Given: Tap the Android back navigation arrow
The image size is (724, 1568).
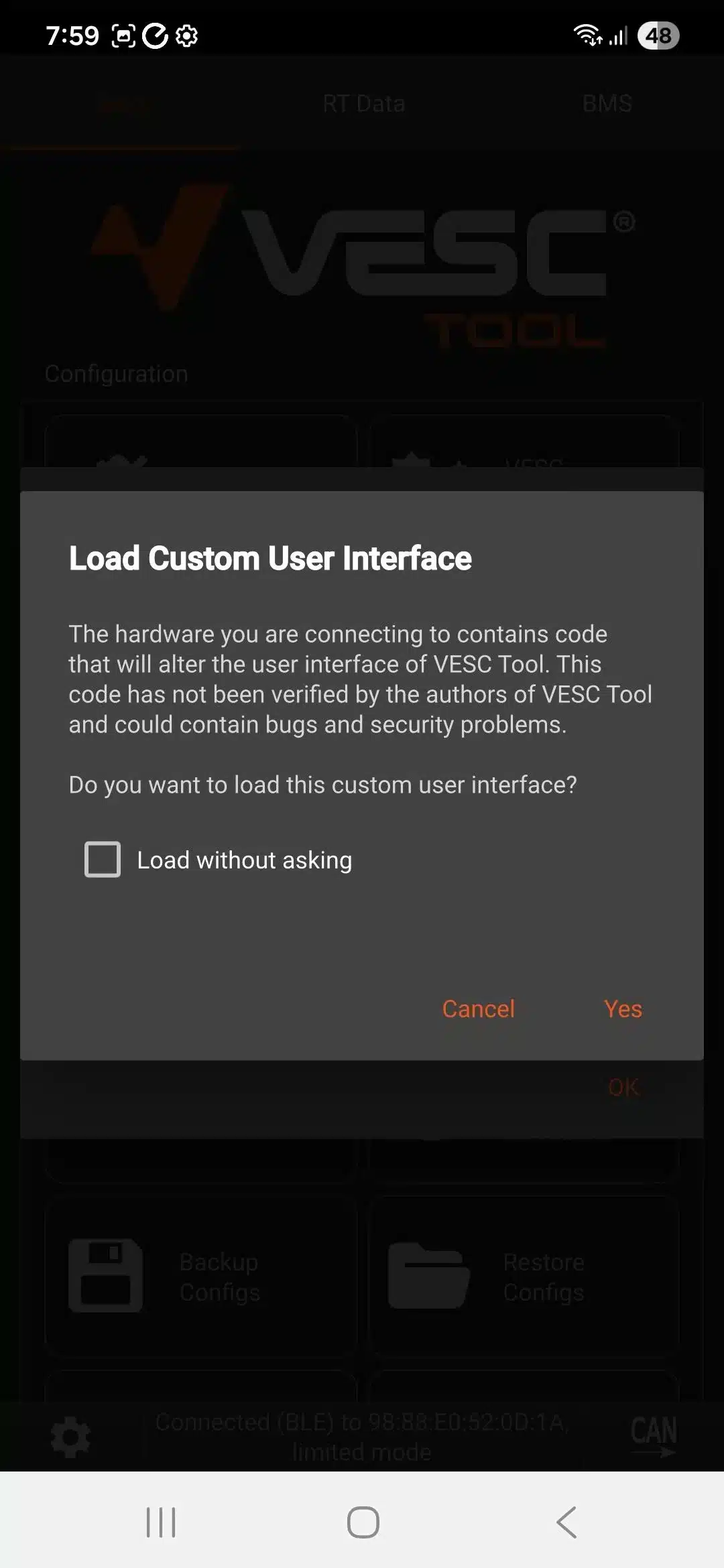Looking at the screenshot, I should [x=566, y=1522].
